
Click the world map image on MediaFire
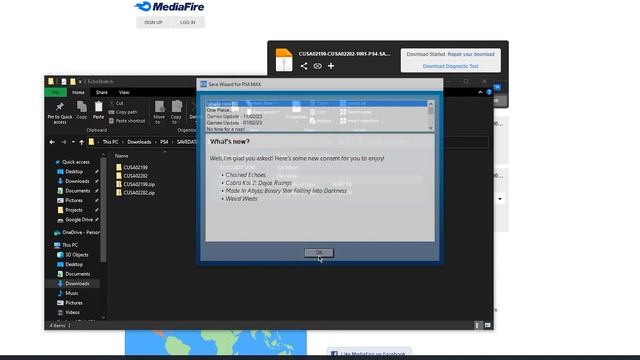click(x=216, y=343)
